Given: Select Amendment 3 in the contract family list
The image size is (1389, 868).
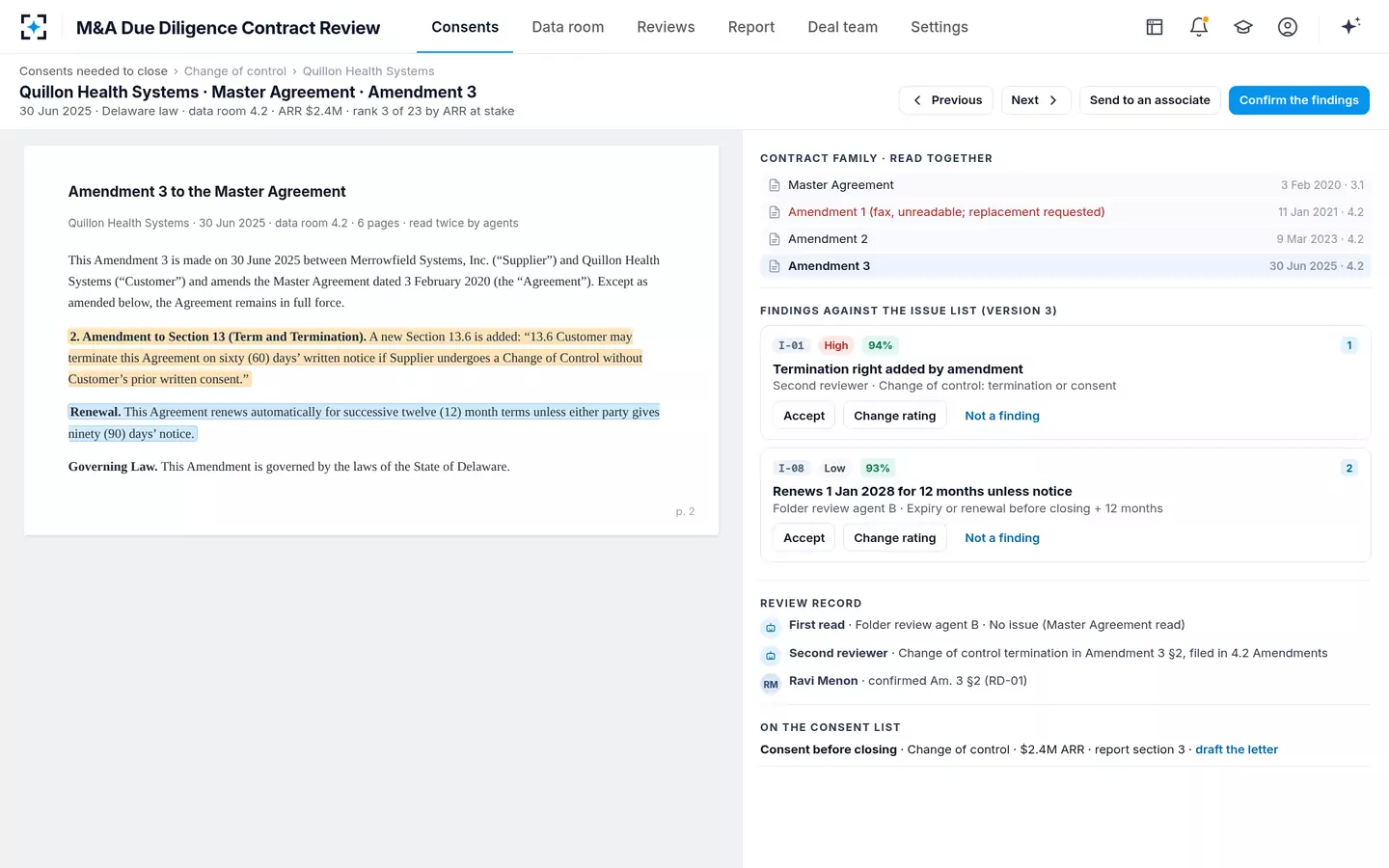Looking at the screenshot, I should [1066, 266].
